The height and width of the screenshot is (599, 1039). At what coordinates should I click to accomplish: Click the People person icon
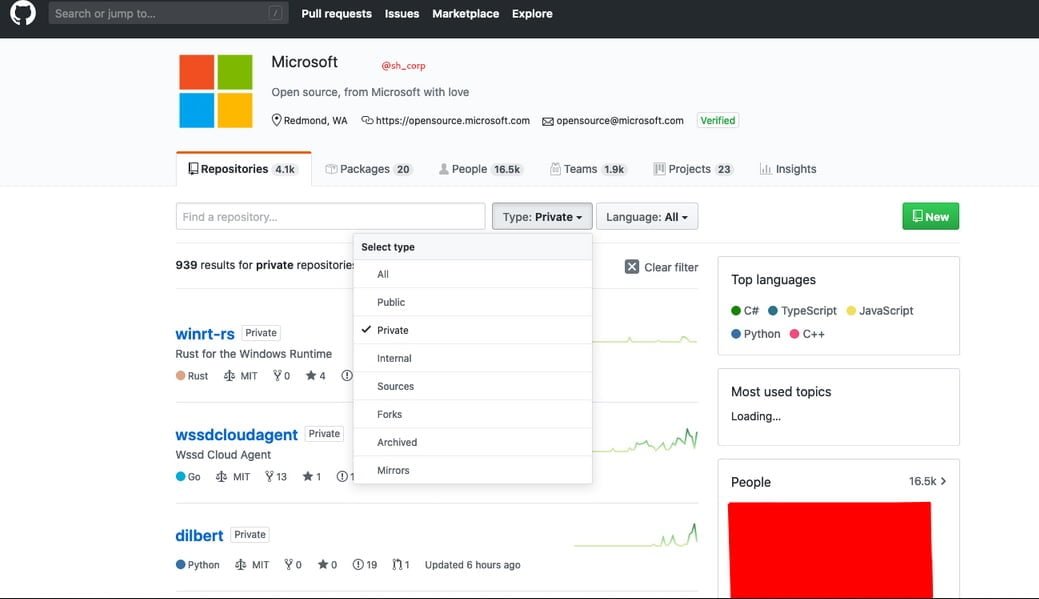tap(443, 169)
